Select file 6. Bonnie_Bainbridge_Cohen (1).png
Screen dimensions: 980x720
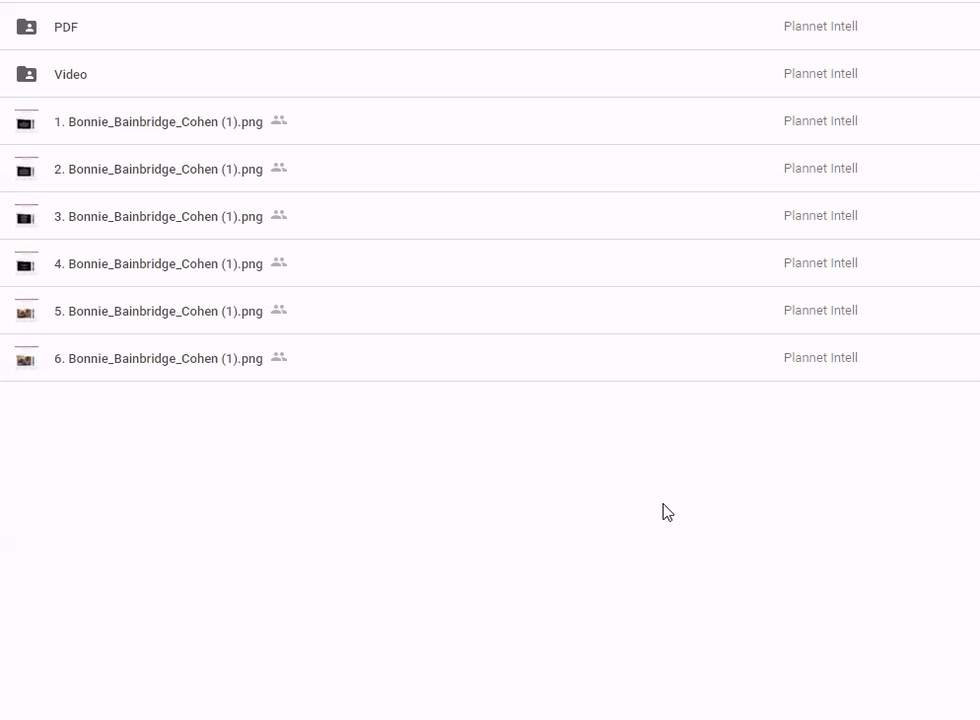point(158,358)
